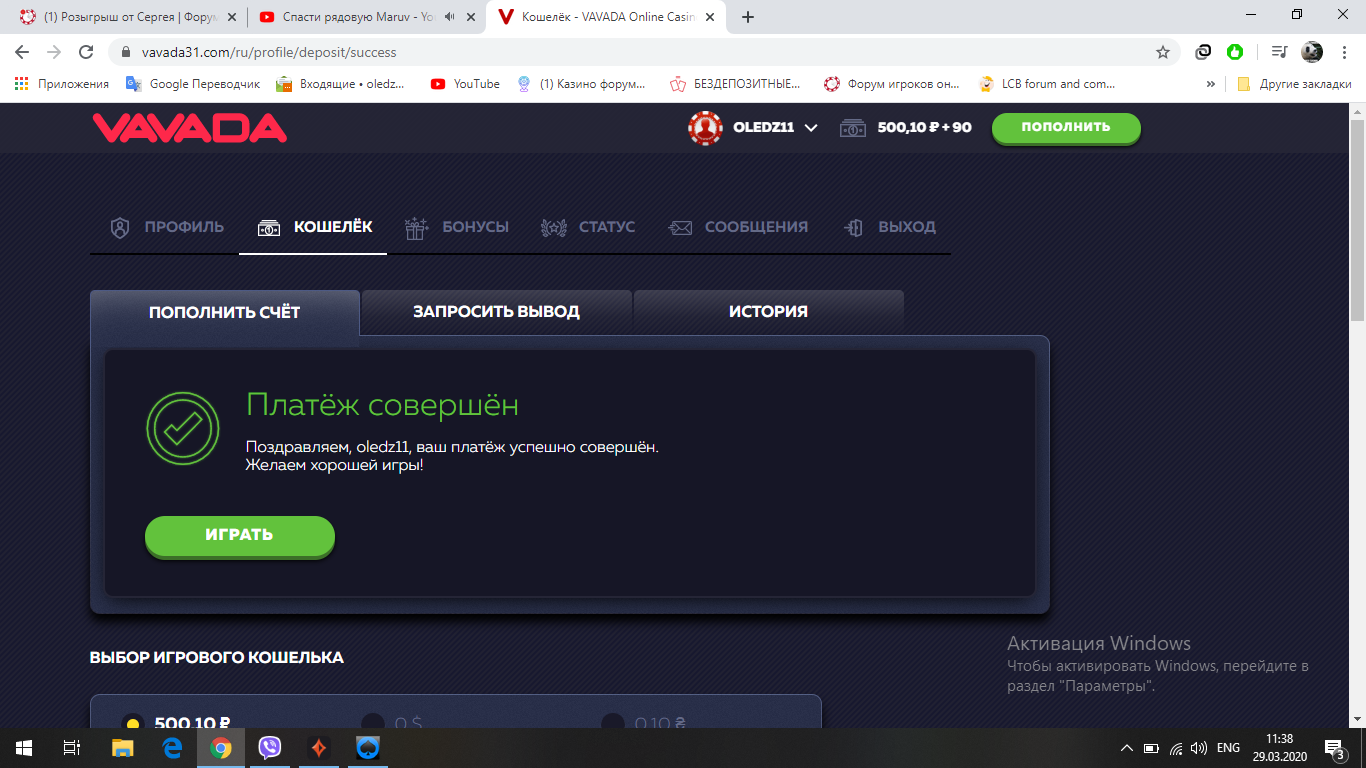Open the red diamond taskbar app

pyautogui.click(x=319, y=748)
